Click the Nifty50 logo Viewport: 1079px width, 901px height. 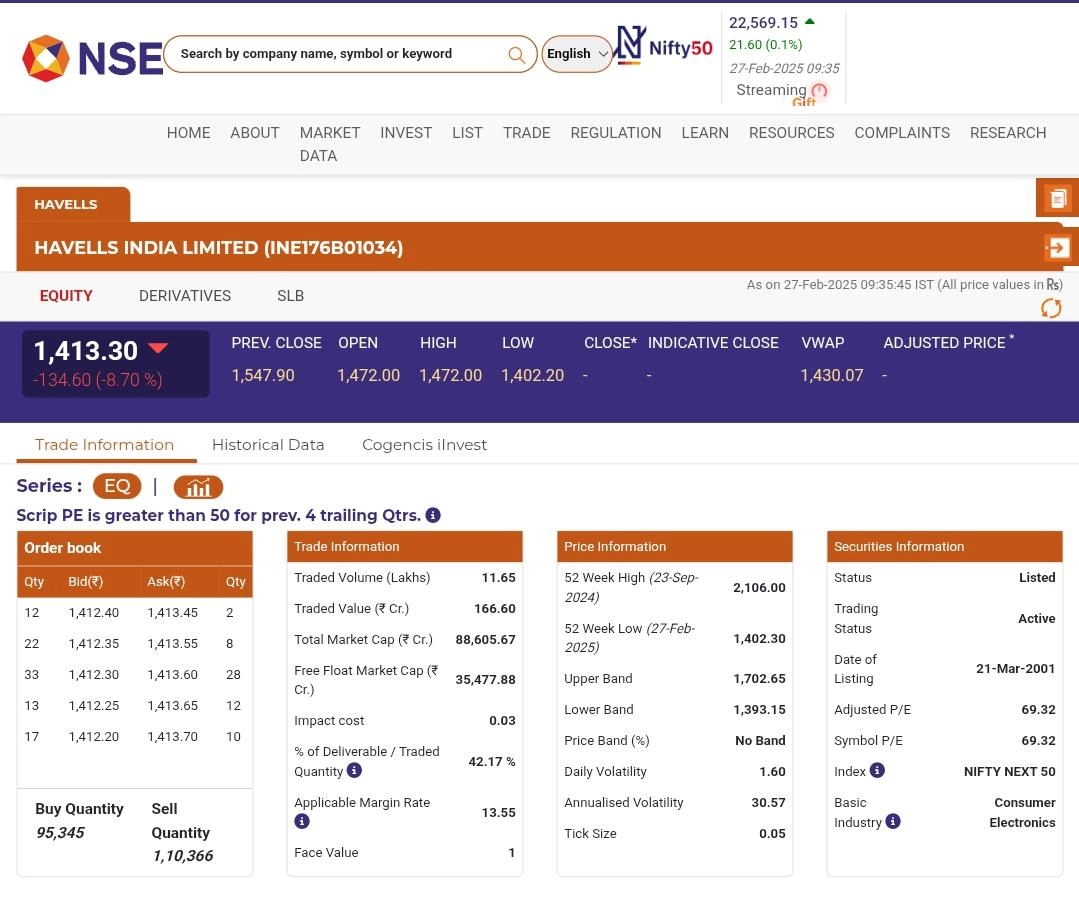663,46
